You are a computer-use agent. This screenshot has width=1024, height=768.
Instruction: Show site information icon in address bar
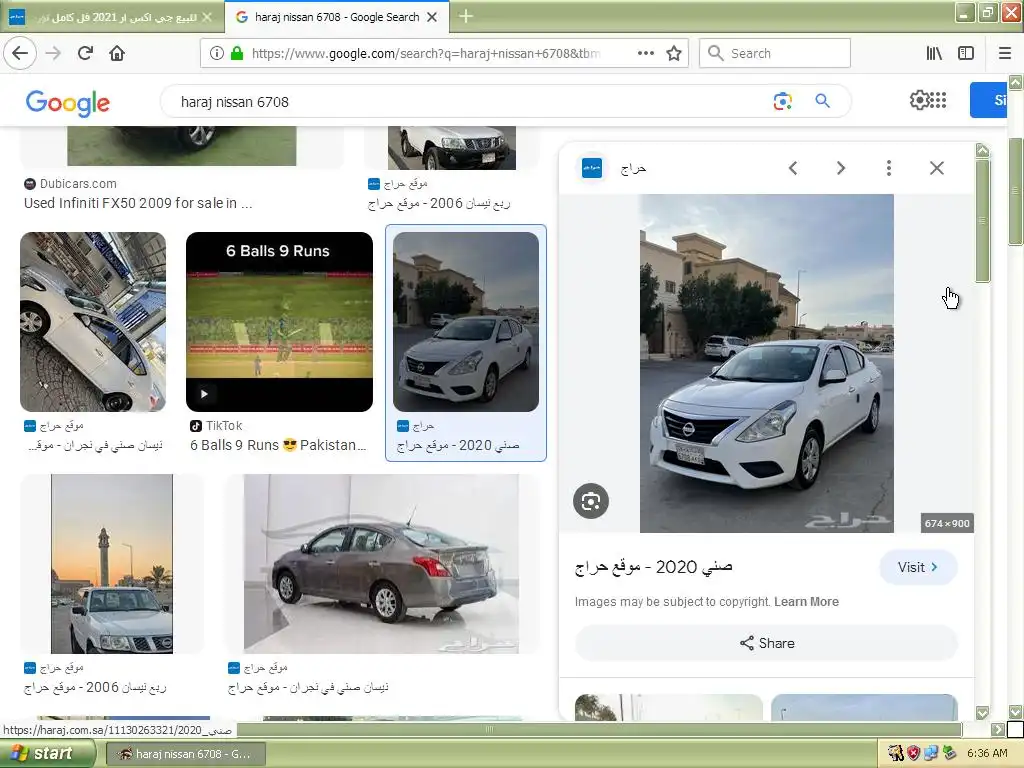point(216,53)
